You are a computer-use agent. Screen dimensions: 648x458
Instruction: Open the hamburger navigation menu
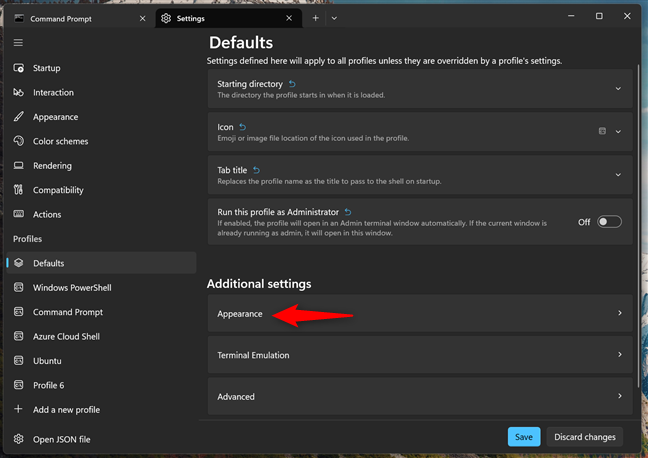click(18, 43)
